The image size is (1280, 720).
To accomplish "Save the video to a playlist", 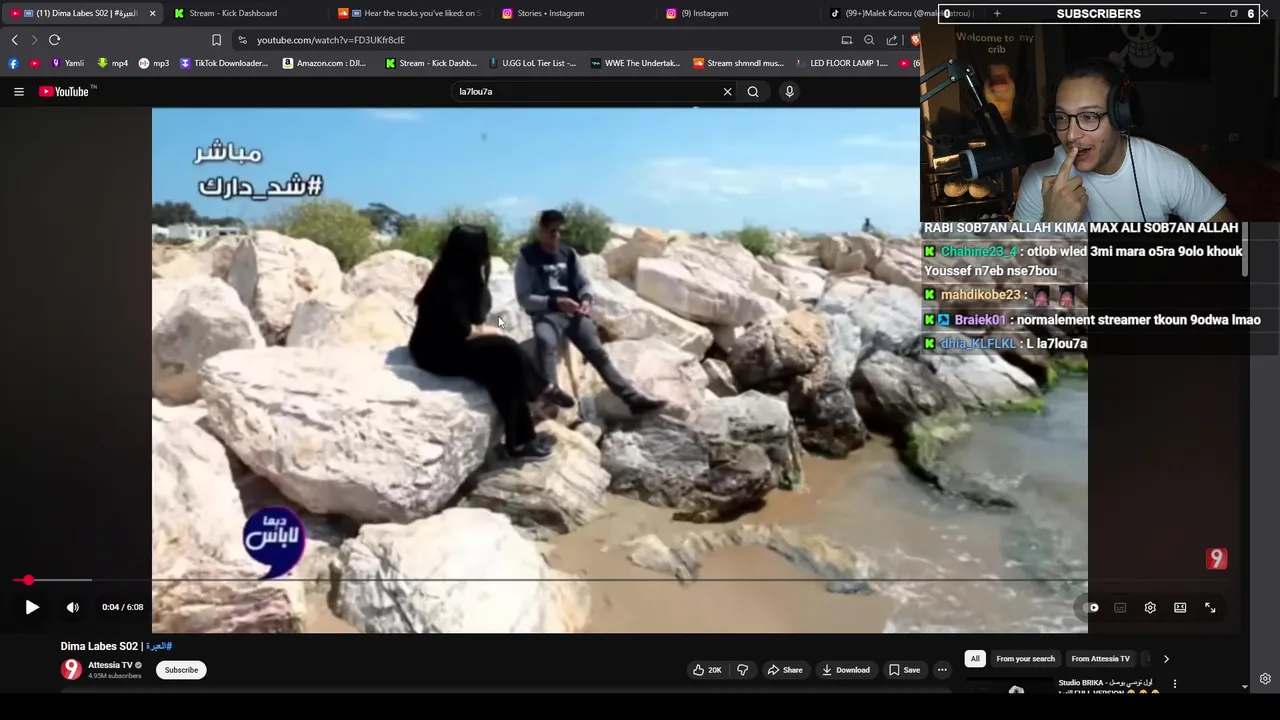I will click(x=905, y=670).
